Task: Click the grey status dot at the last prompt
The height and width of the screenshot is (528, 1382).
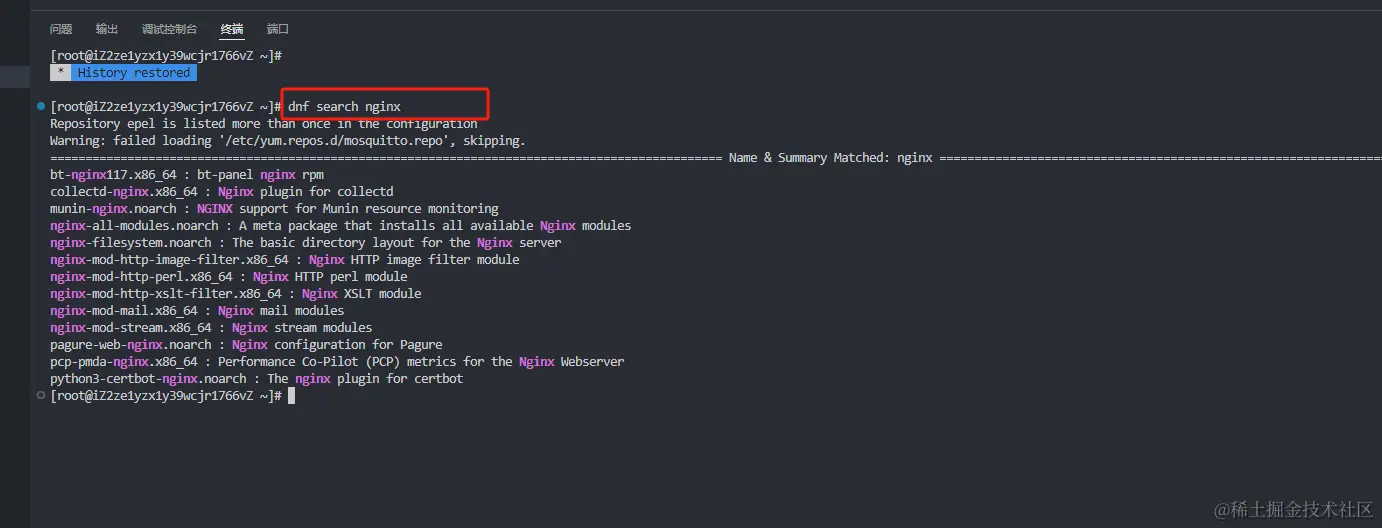Action: point(41,396)
